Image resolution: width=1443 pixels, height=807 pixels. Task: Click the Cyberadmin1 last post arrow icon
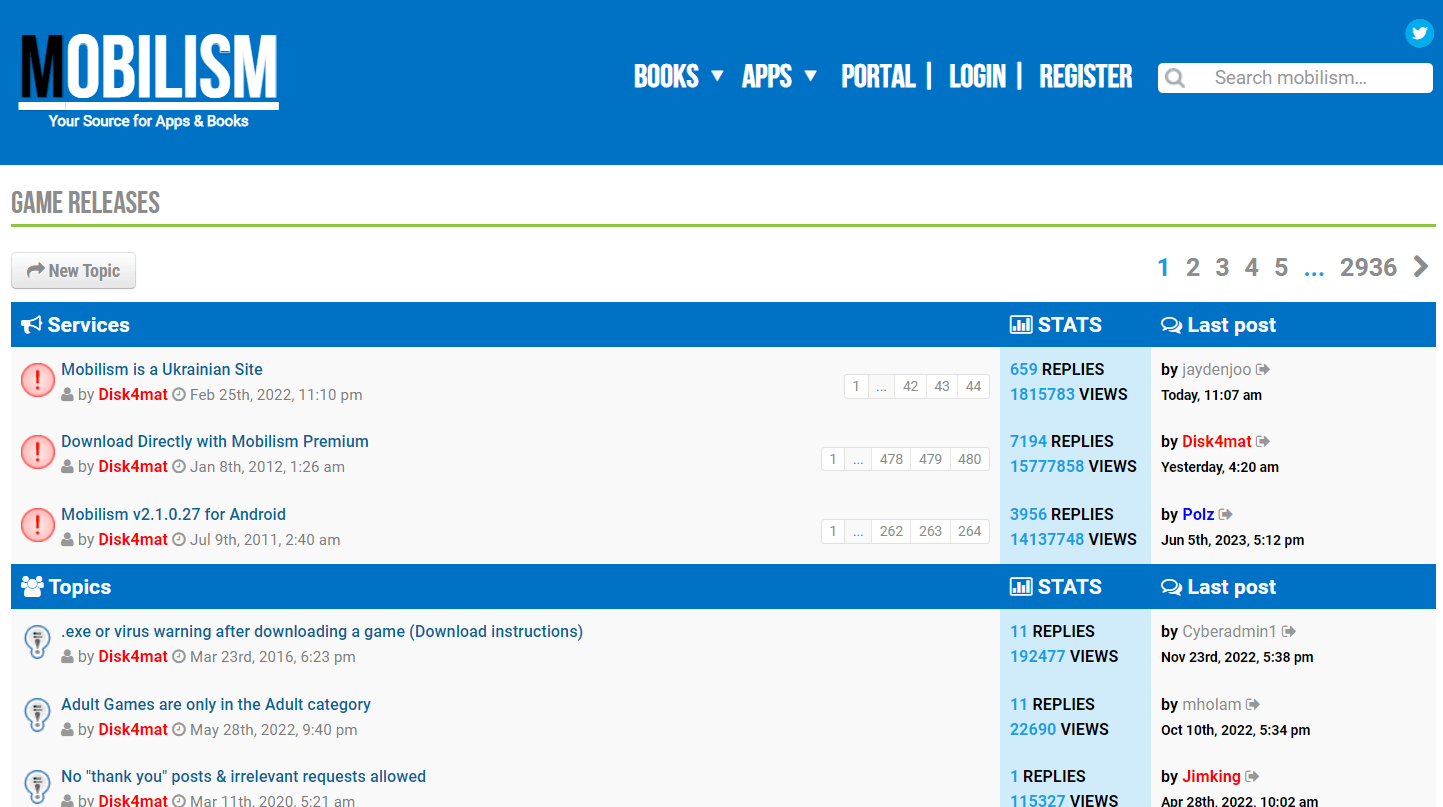[x=1289, y=632]
